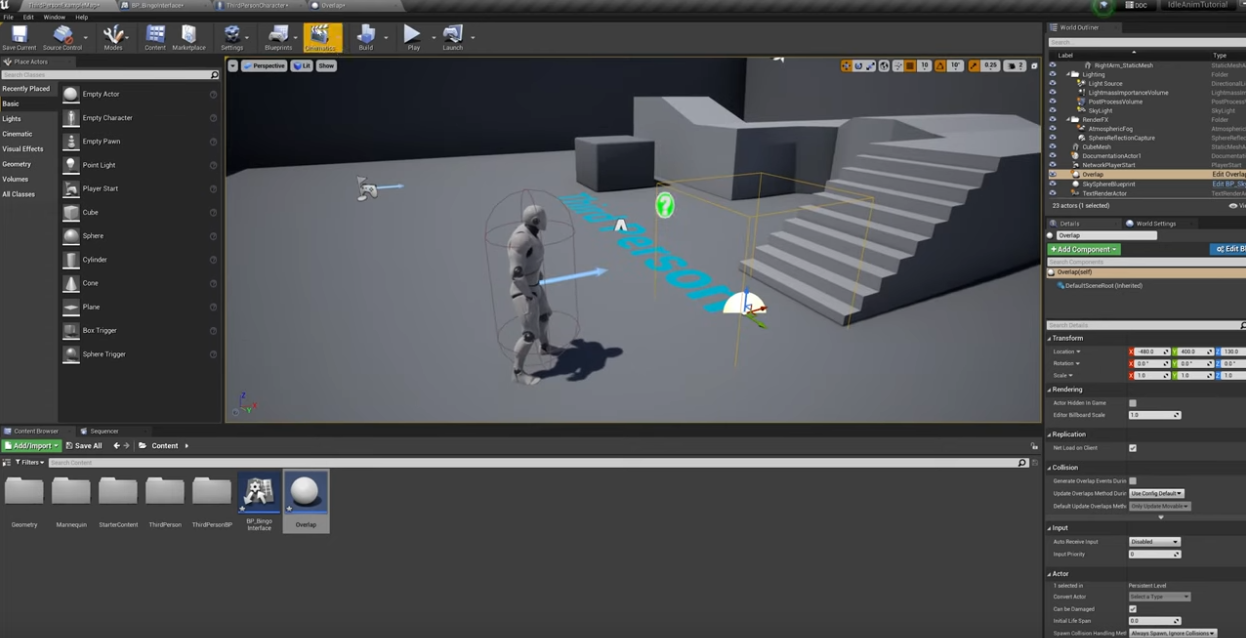Open Update Overlaps Method dropdown
Image resolution: width=1246 pixels, height=638 pixels.
point(1156,494)
